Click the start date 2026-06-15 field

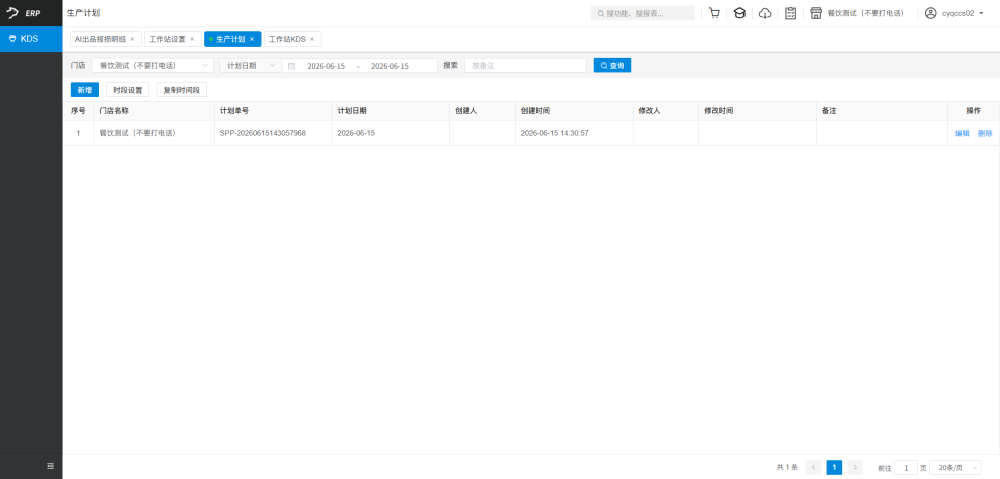tap(326, 66)
